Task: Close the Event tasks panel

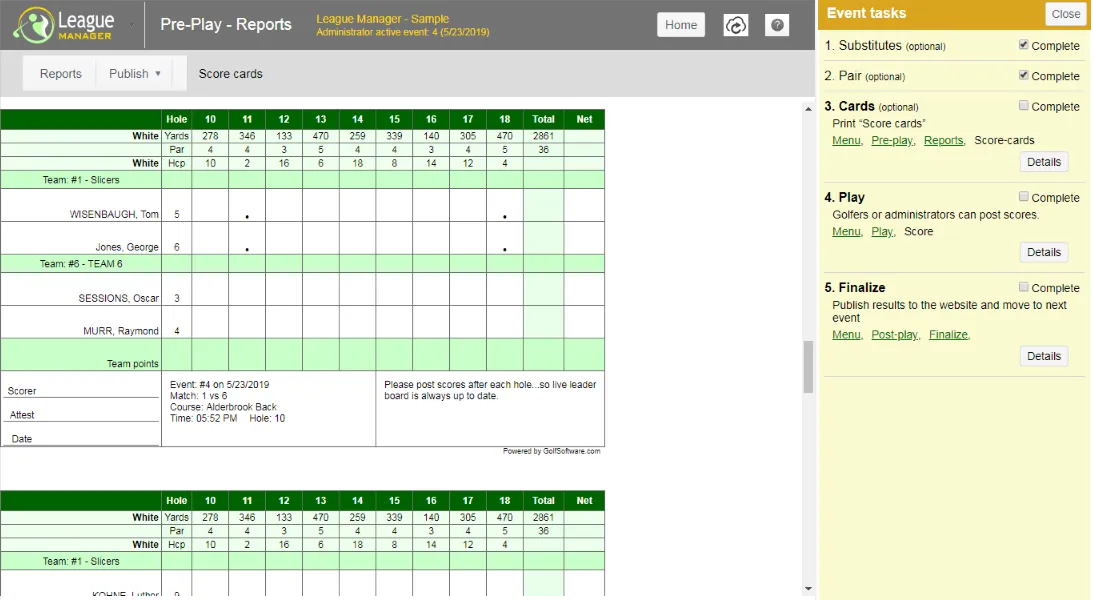Action: 1065,14
